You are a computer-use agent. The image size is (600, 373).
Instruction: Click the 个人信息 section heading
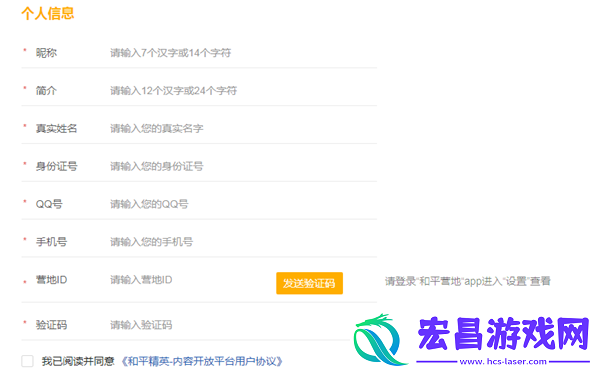pos(48,13)
